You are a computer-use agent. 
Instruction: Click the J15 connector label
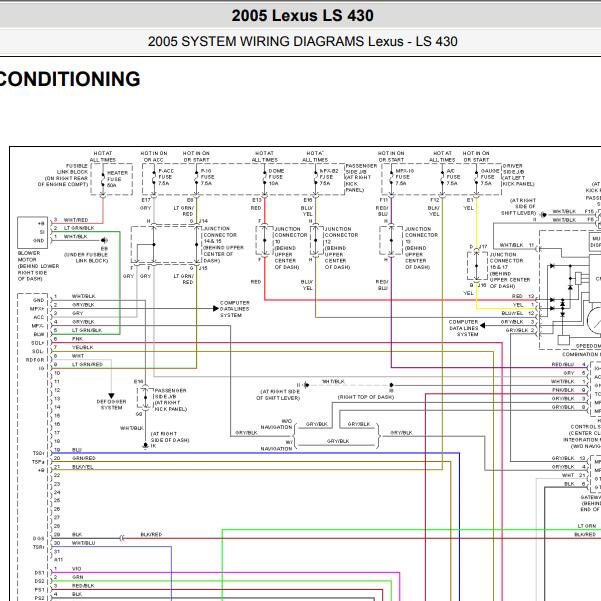pyautogui.click(x=204, y=268)
